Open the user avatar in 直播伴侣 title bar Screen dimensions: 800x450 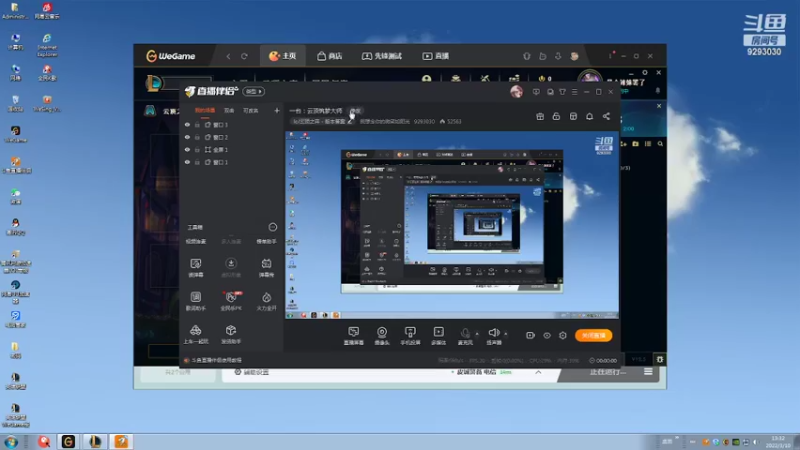point(516,91)
